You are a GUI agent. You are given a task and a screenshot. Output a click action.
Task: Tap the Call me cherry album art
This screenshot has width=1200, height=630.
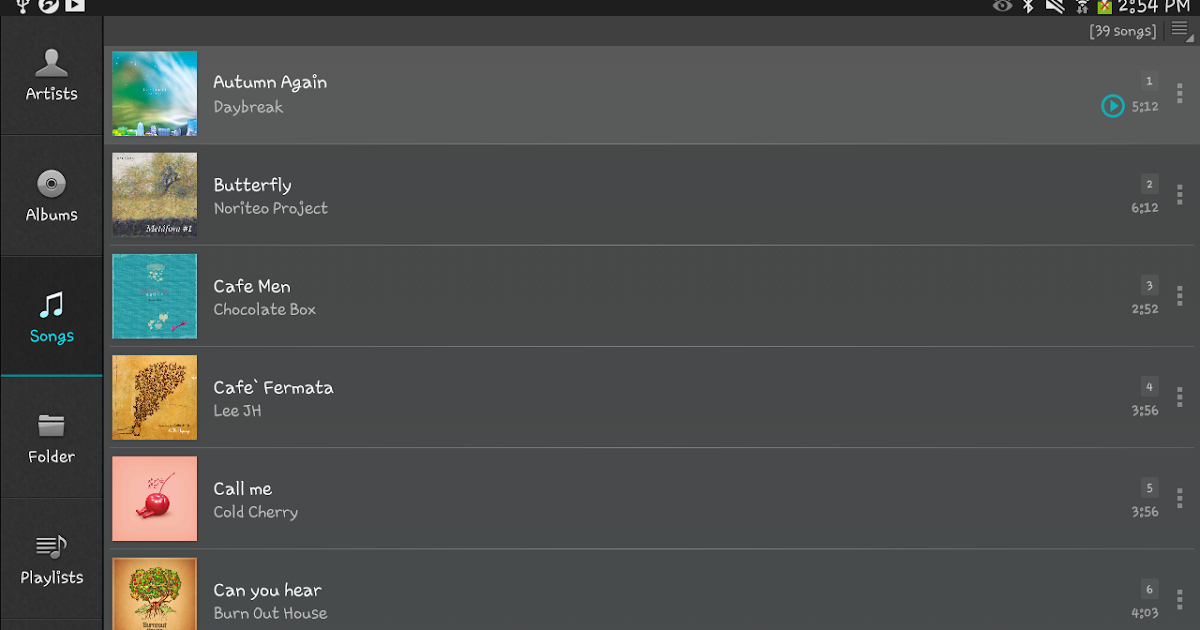tap(155, 498)
